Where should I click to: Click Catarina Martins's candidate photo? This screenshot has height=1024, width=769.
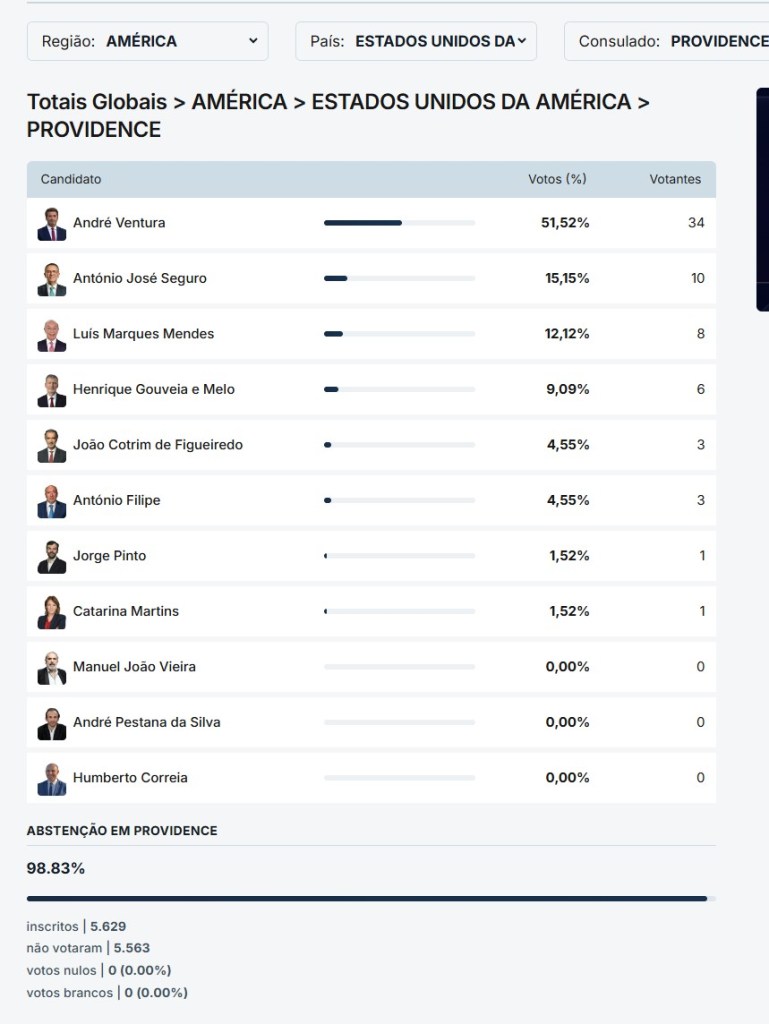click(52, 612)
